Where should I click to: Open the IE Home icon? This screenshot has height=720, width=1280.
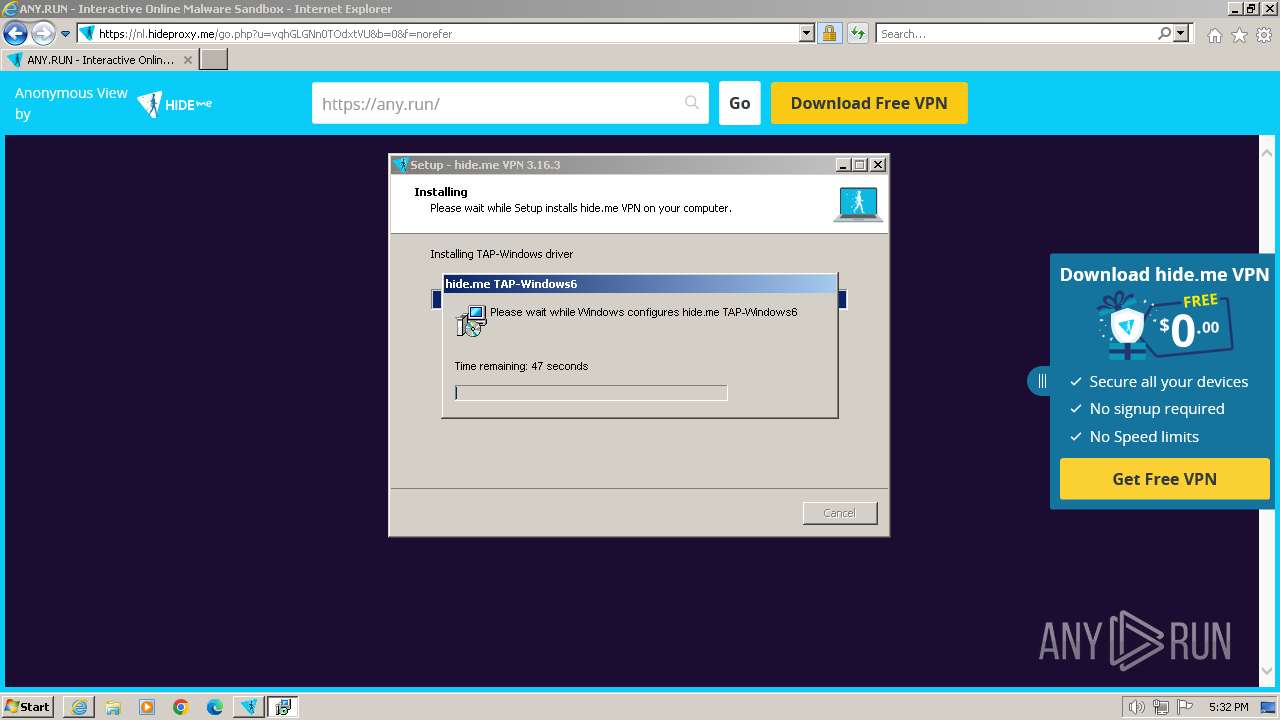(x=1214, y=35)
